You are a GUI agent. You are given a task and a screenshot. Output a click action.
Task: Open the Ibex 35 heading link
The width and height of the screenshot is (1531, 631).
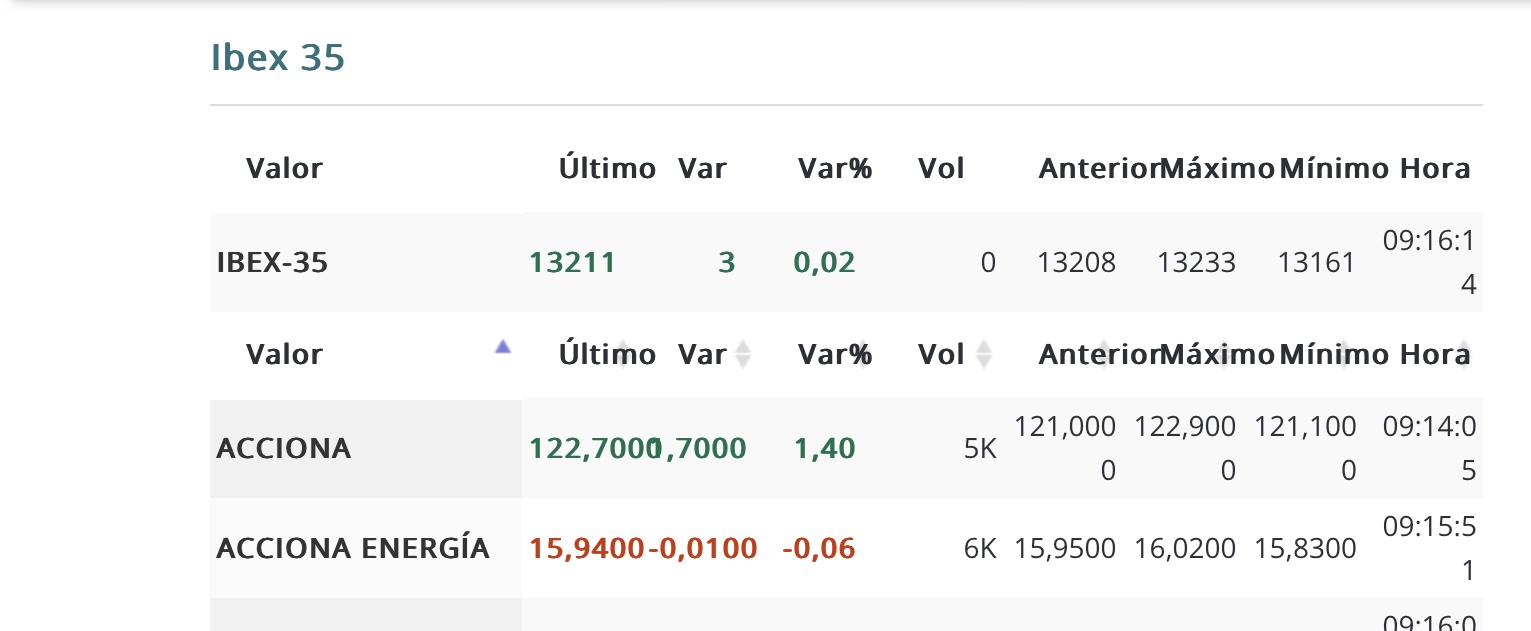pos(277,58)
